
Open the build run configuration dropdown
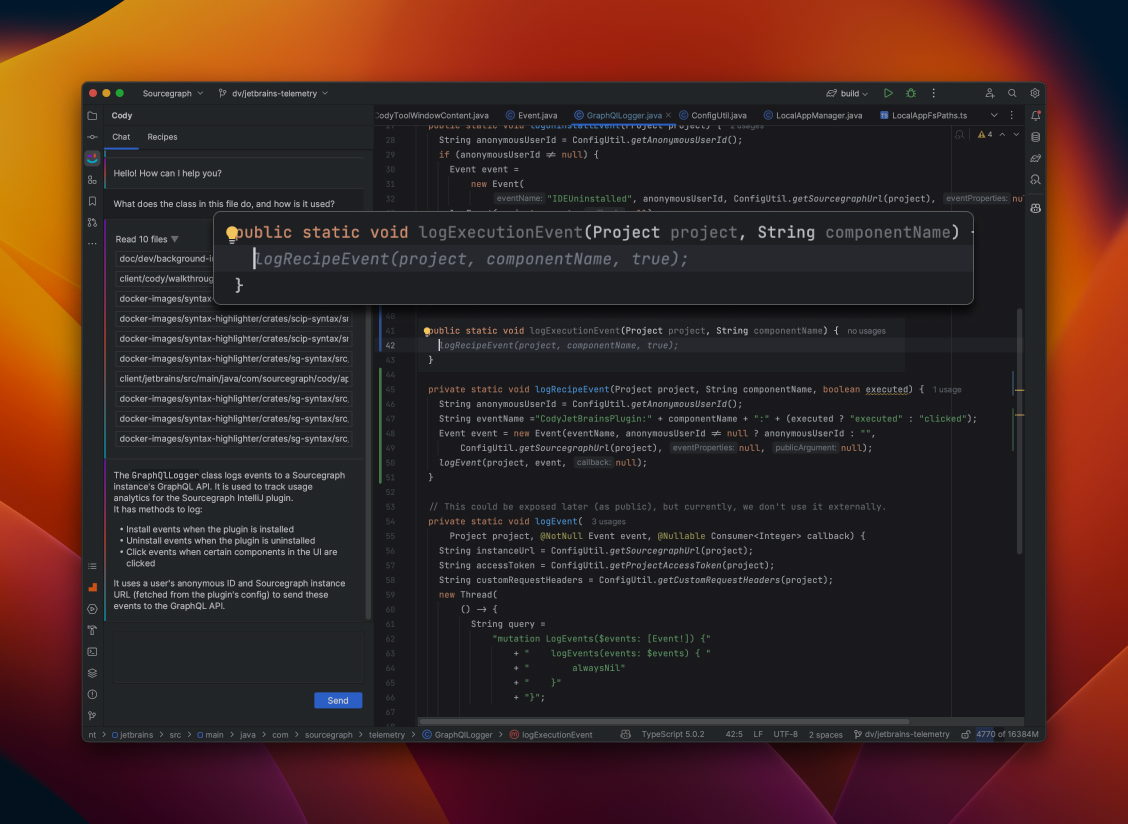[847, 94]
